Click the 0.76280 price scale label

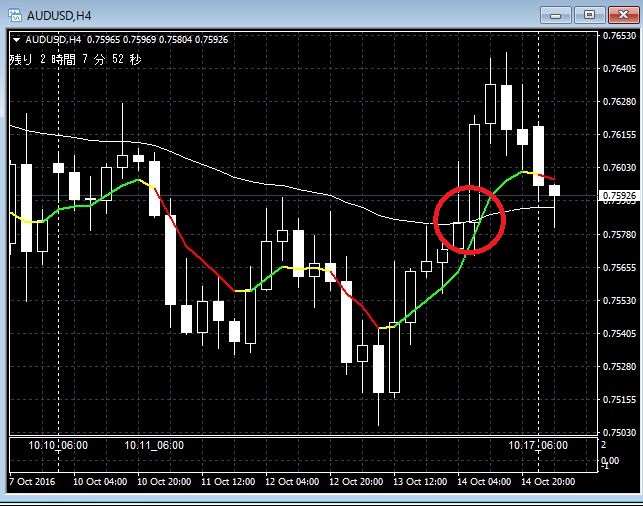(x=619, y=101)
